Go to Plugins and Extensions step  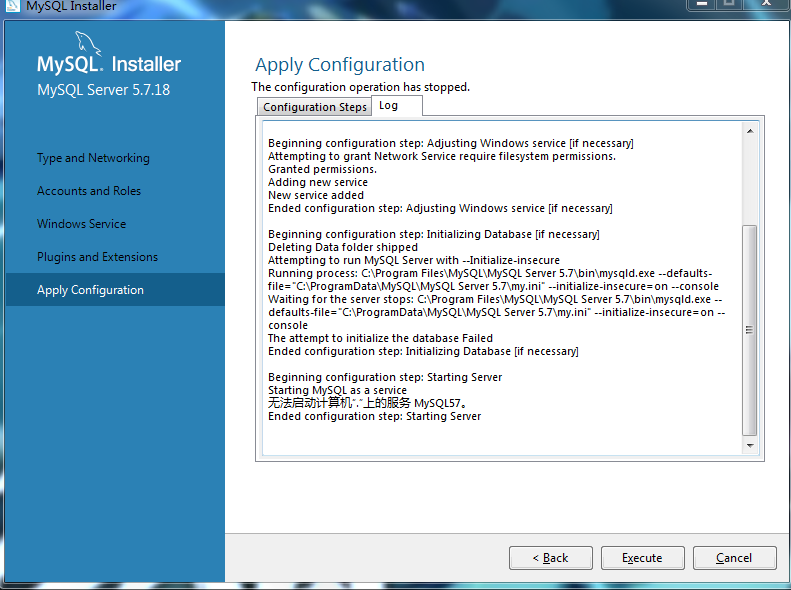97,257
